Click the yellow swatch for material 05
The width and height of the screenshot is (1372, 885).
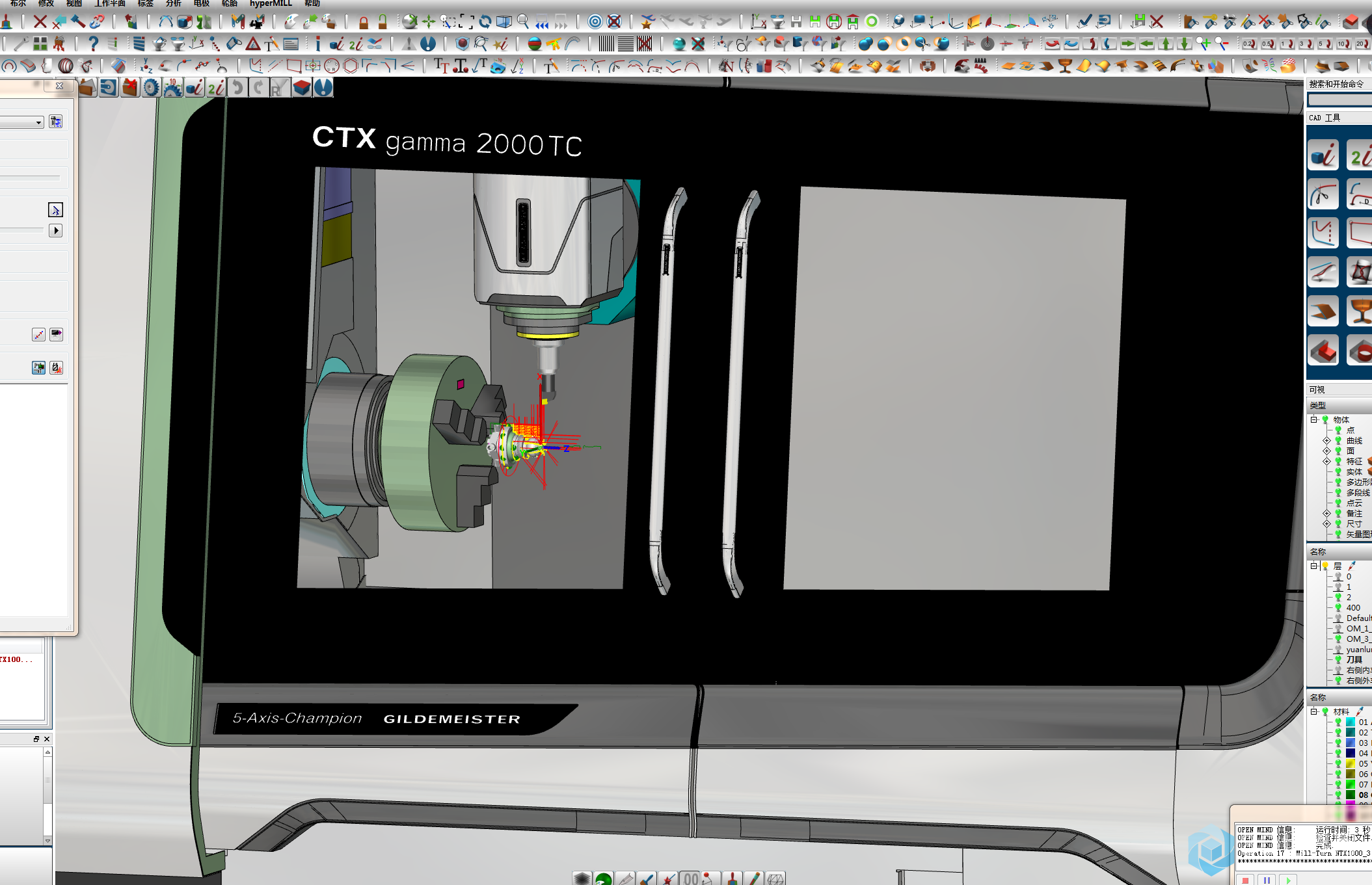pos(1350,764)
